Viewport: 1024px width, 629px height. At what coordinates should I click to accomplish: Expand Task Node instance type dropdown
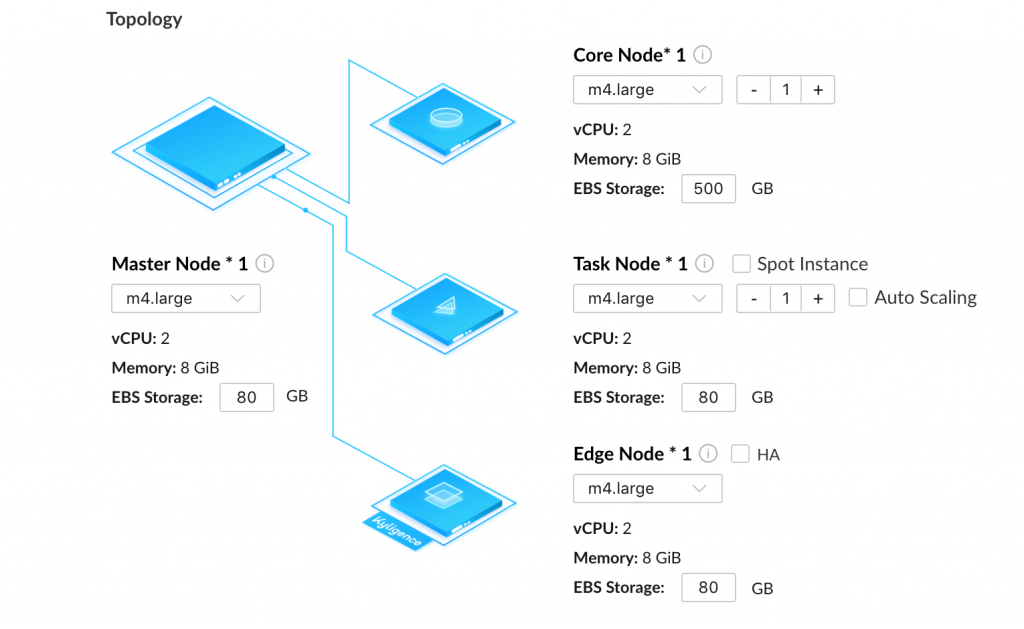coord(647,298)
